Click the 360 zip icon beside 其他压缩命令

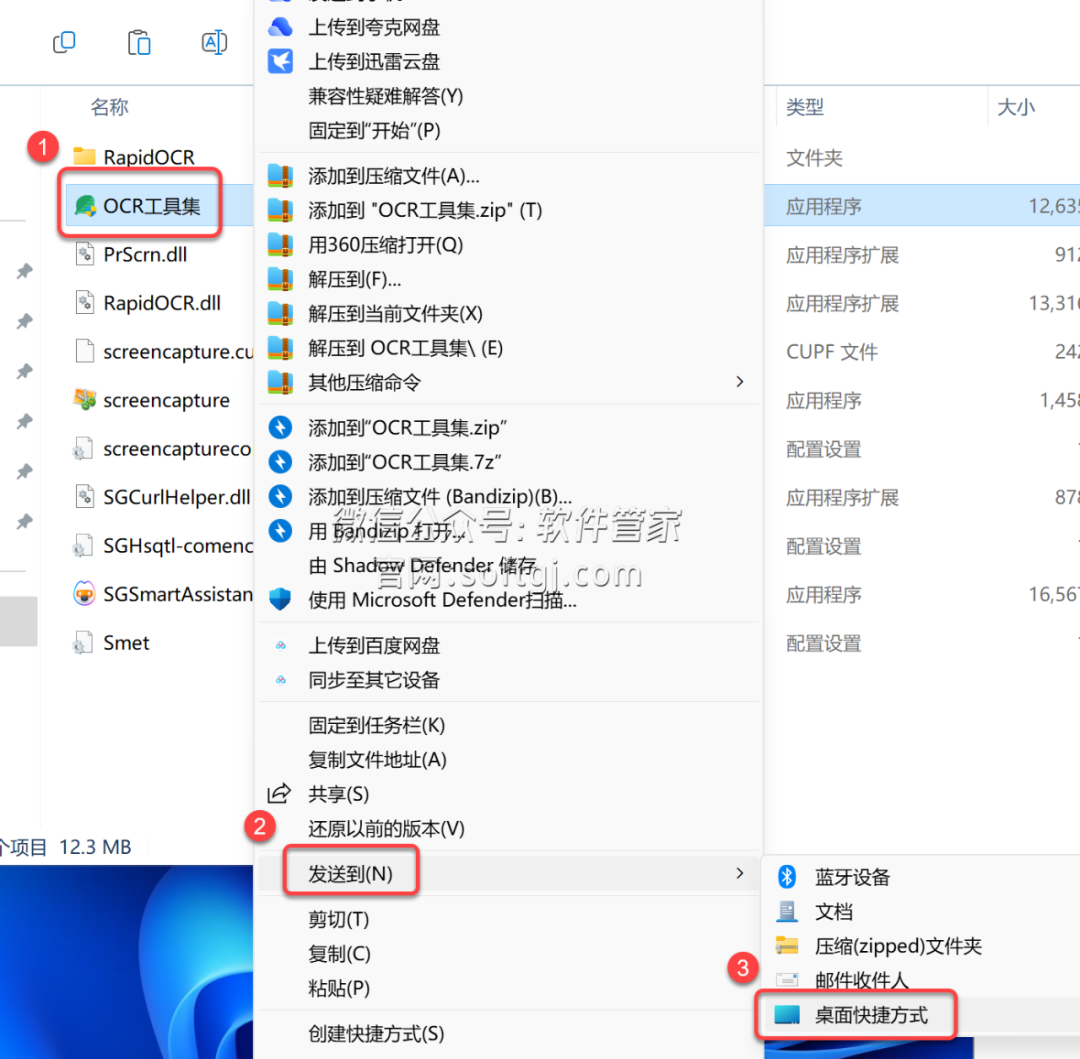[x=280, y=381]
